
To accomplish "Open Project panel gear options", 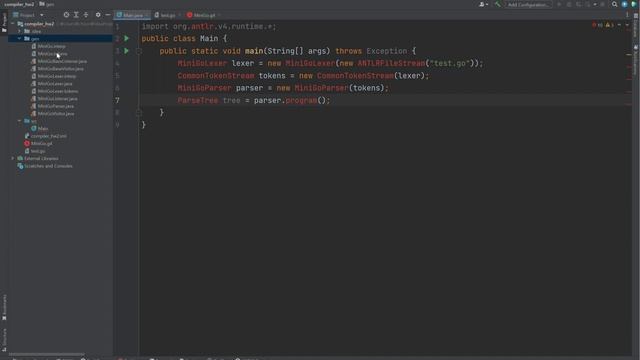I will click(98, 15).
